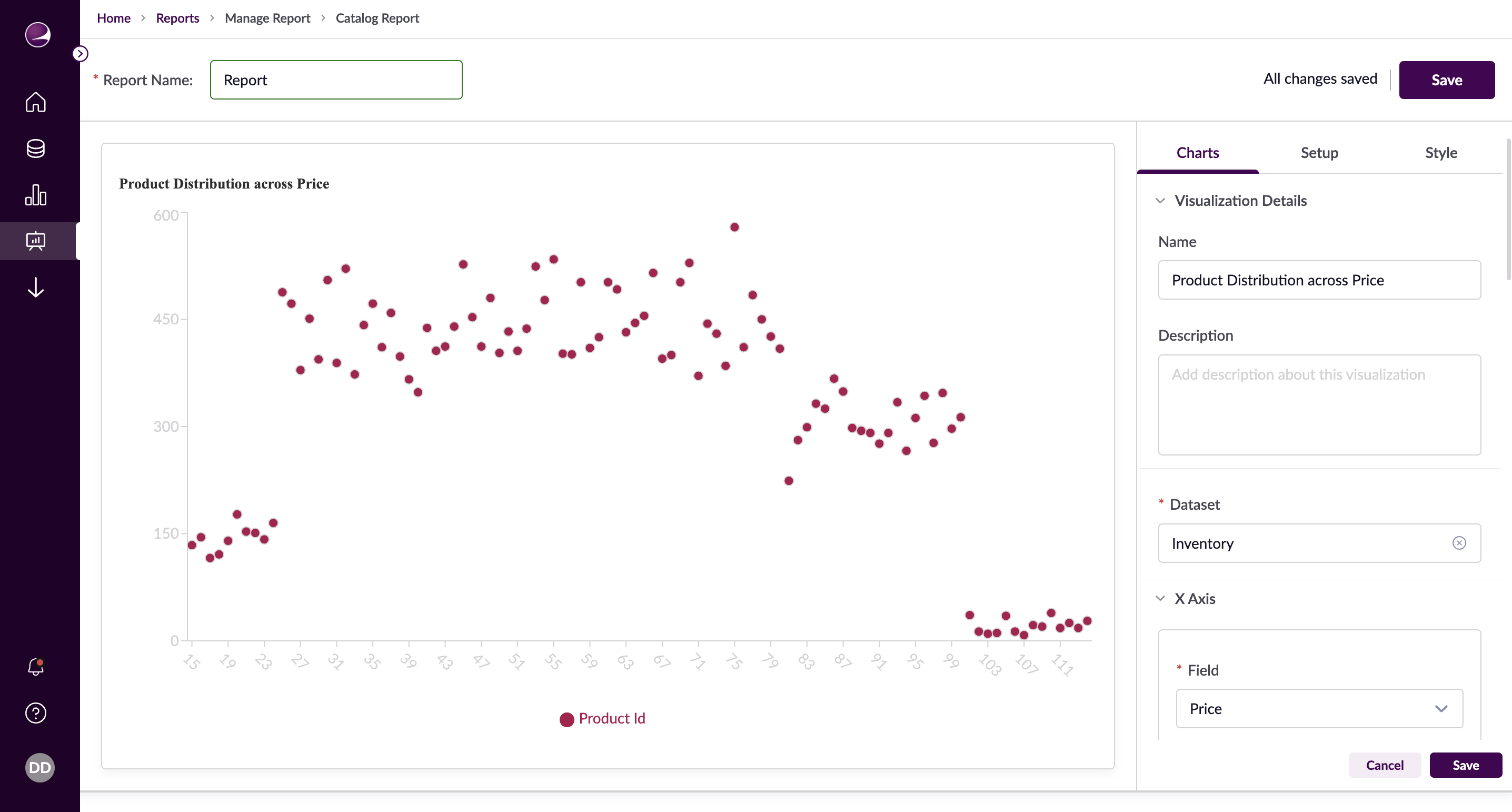Image resolution: width=1512 pixels, height=812 pixels.
Task: Open the Home icon in the sidebar
Action: click(35, 102)
